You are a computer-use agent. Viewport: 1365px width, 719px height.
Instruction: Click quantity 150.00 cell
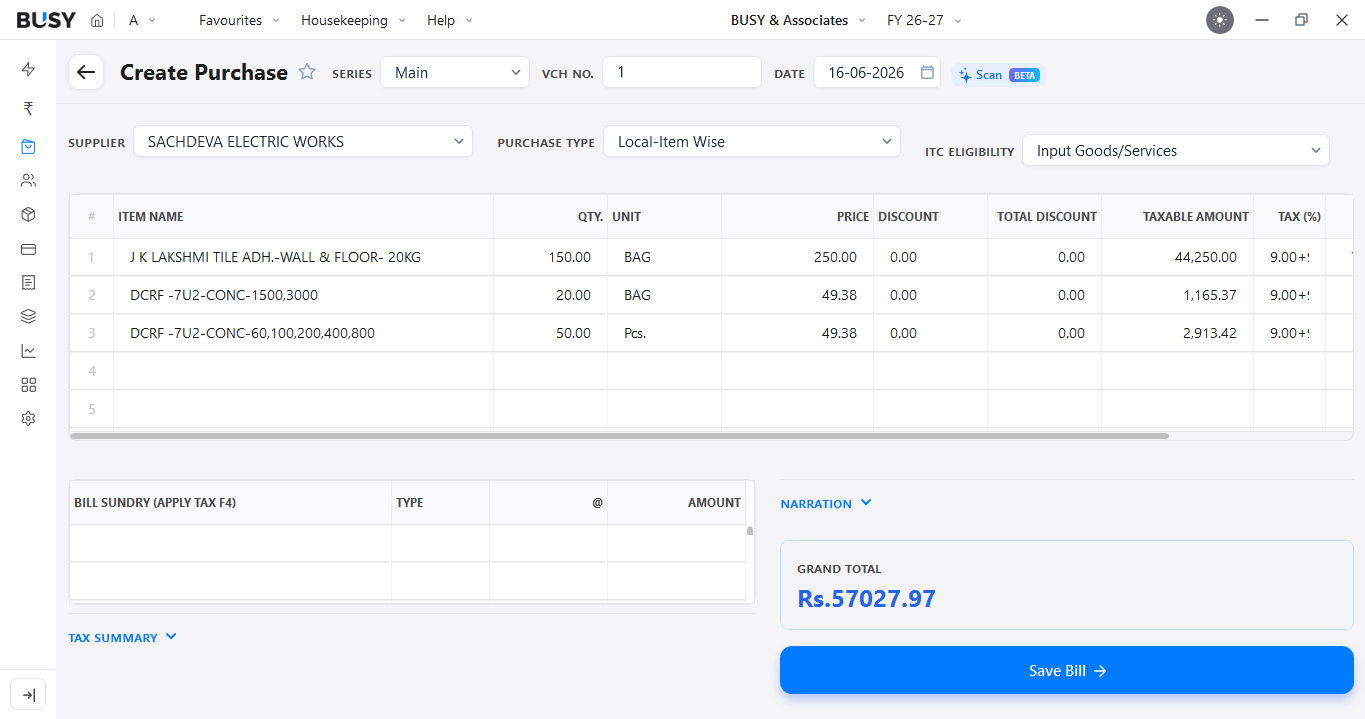[550, 257]
